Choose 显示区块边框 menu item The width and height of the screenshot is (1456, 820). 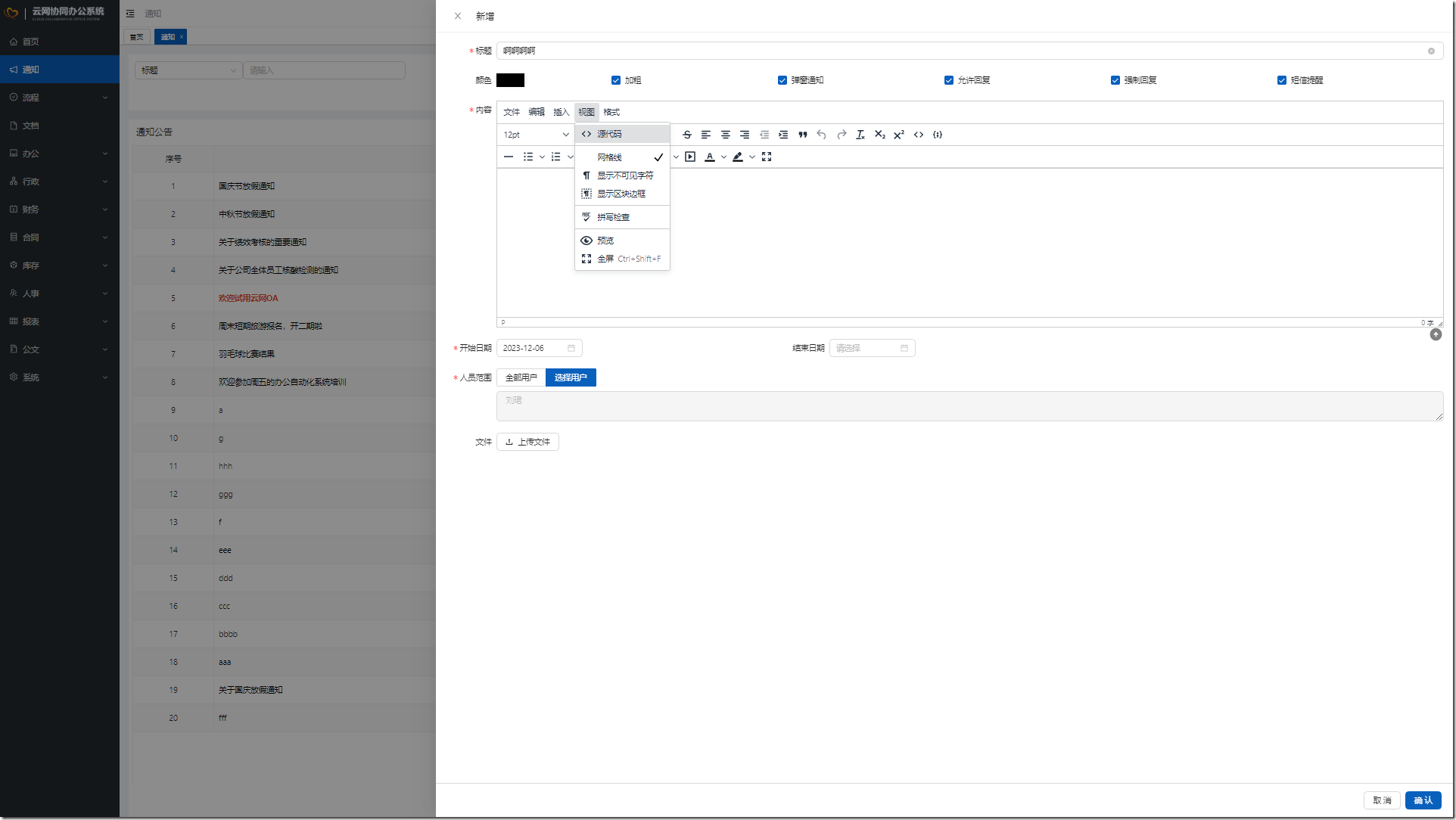(x=622, y=194)
